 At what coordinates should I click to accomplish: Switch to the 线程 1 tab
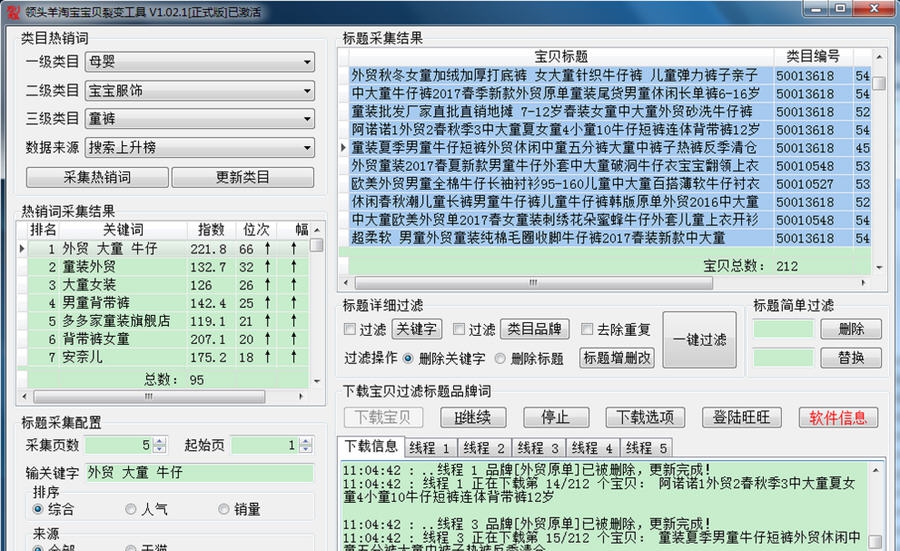click(x=430, y=448)
